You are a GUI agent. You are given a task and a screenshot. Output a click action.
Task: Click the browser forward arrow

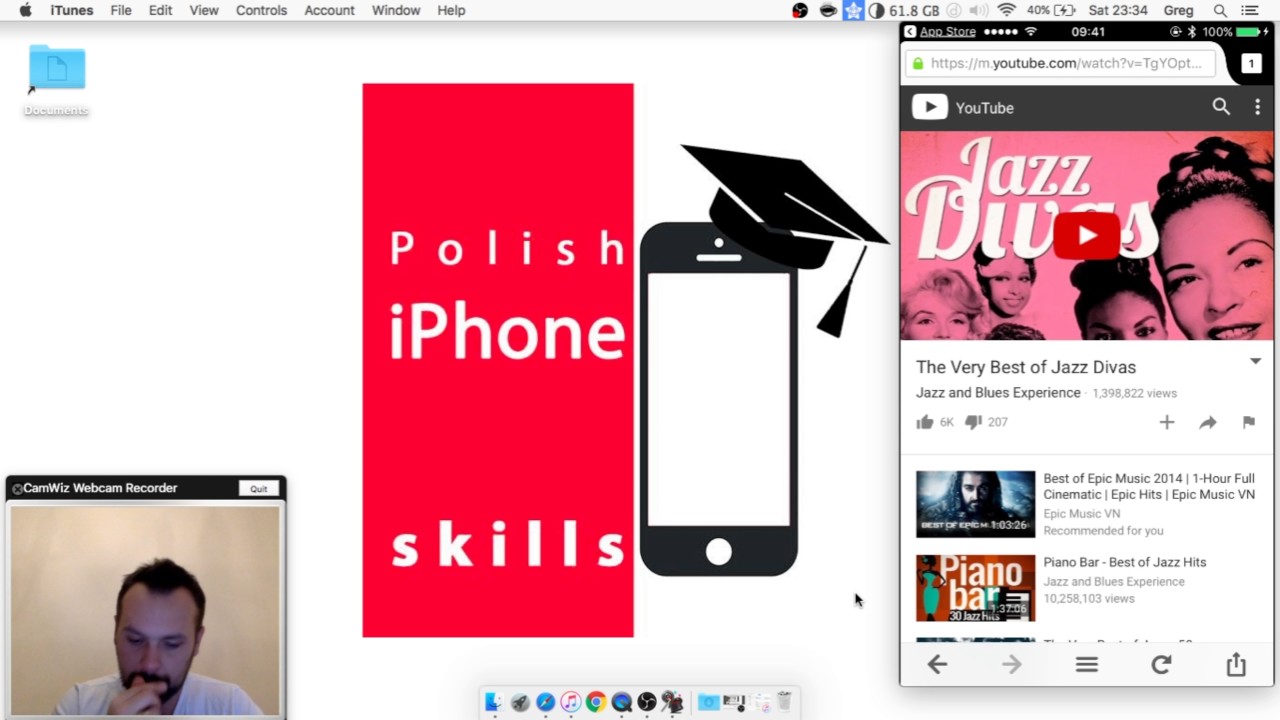(x=1012, y=664)
